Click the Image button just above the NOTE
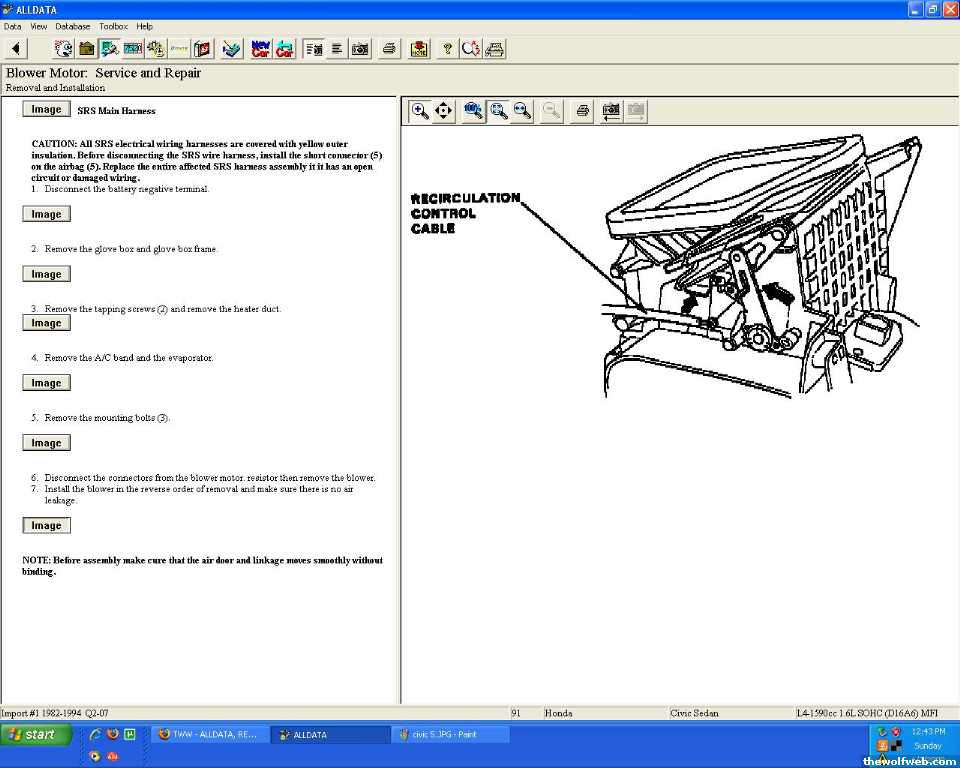The image size is (960, 768). coord(46,525)
